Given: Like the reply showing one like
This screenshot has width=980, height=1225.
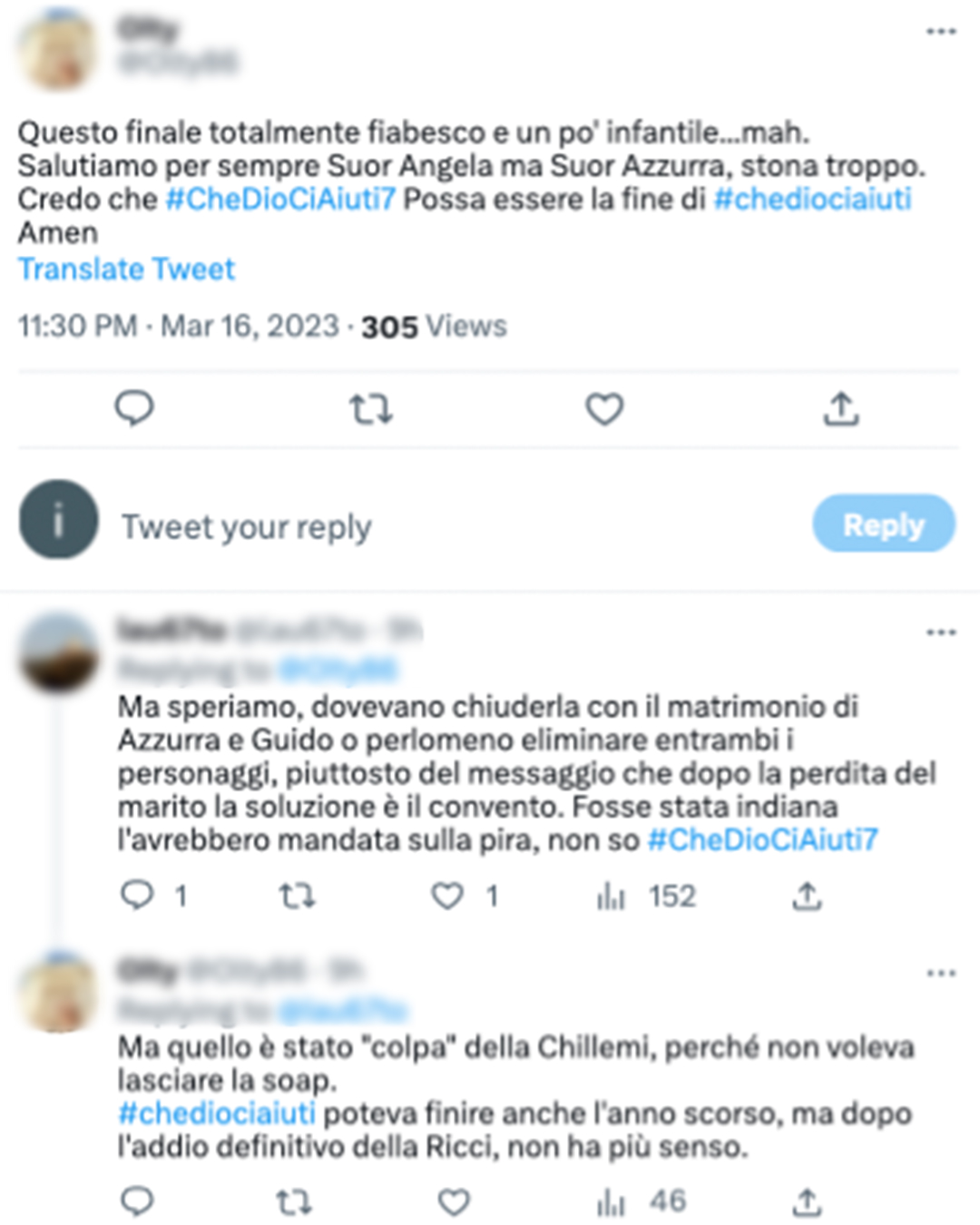Looking at the screenshot, I should (x=447, y=897).
